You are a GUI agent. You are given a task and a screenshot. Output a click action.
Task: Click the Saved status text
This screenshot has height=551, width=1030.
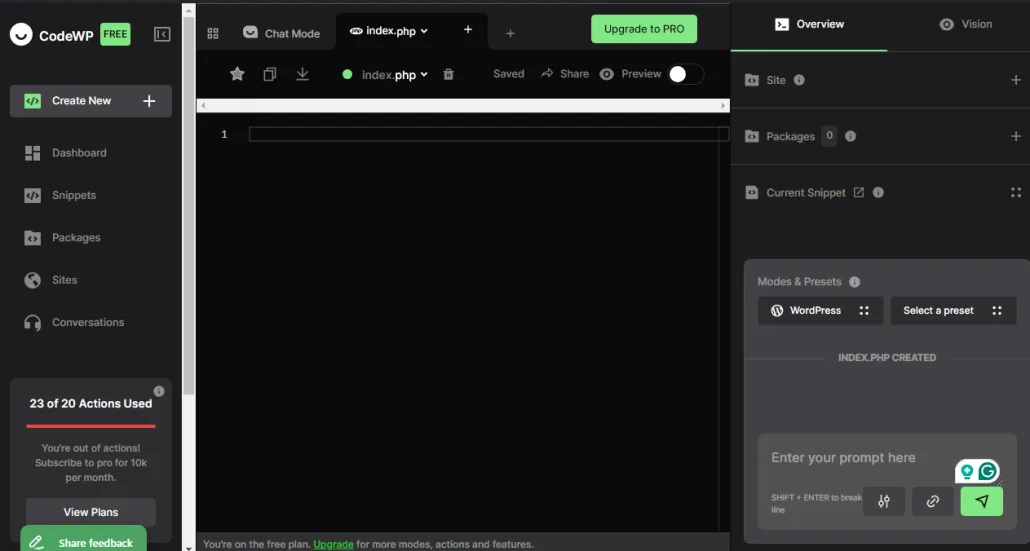tap(508, 74)
